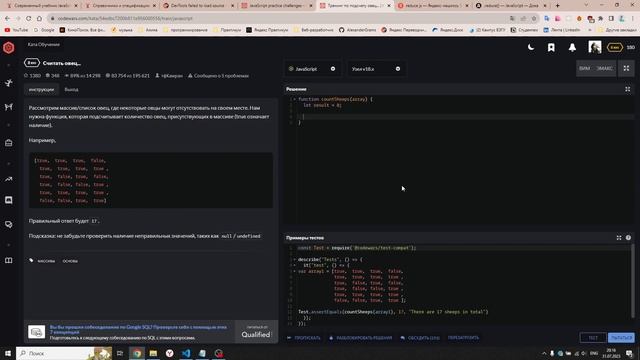Click ПРОПУСКАТЬ skip link
640x360 pixels.
coord(304,338)
